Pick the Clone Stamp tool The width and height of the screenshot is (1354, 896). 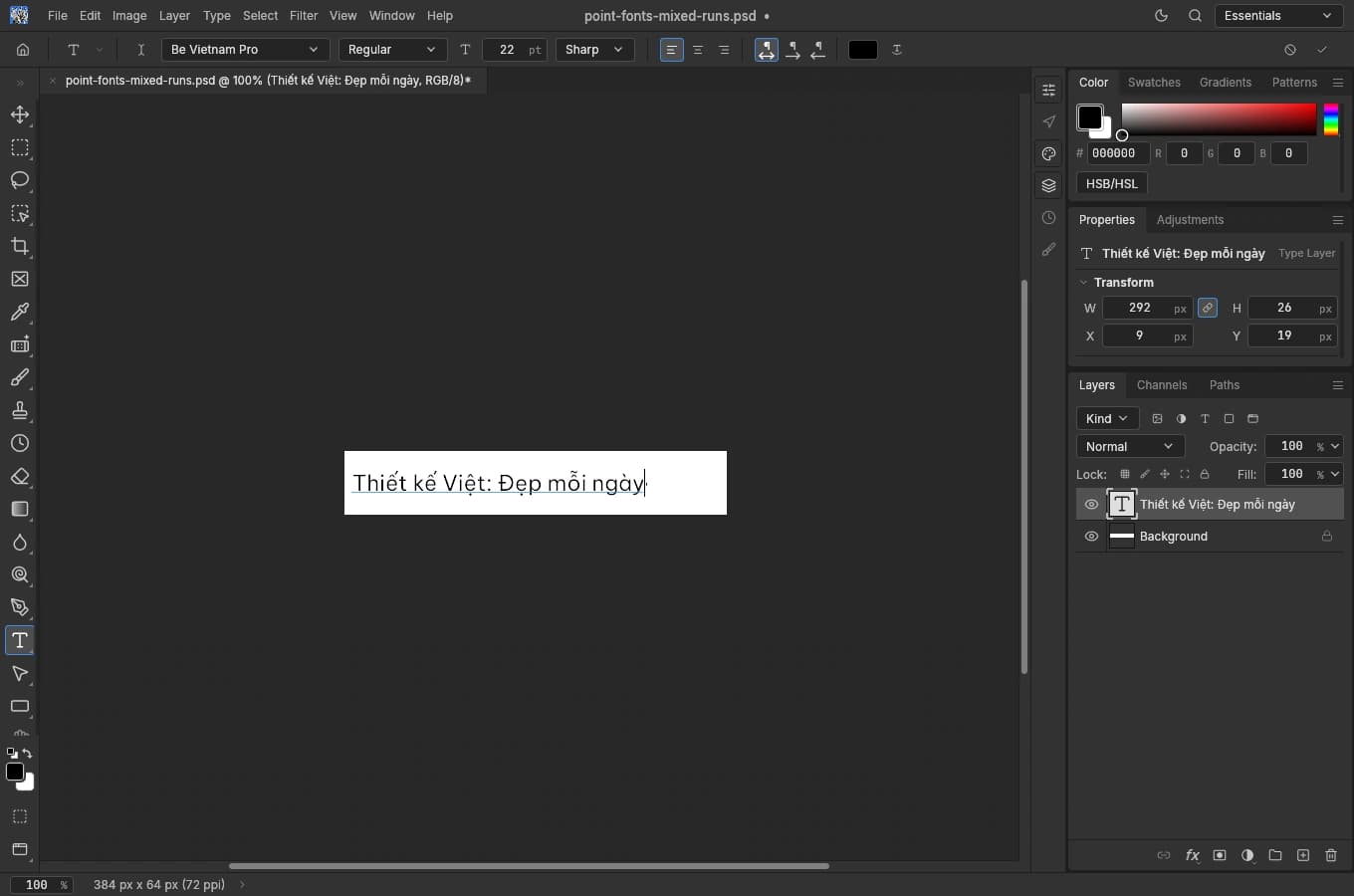(x=20, y=410)
